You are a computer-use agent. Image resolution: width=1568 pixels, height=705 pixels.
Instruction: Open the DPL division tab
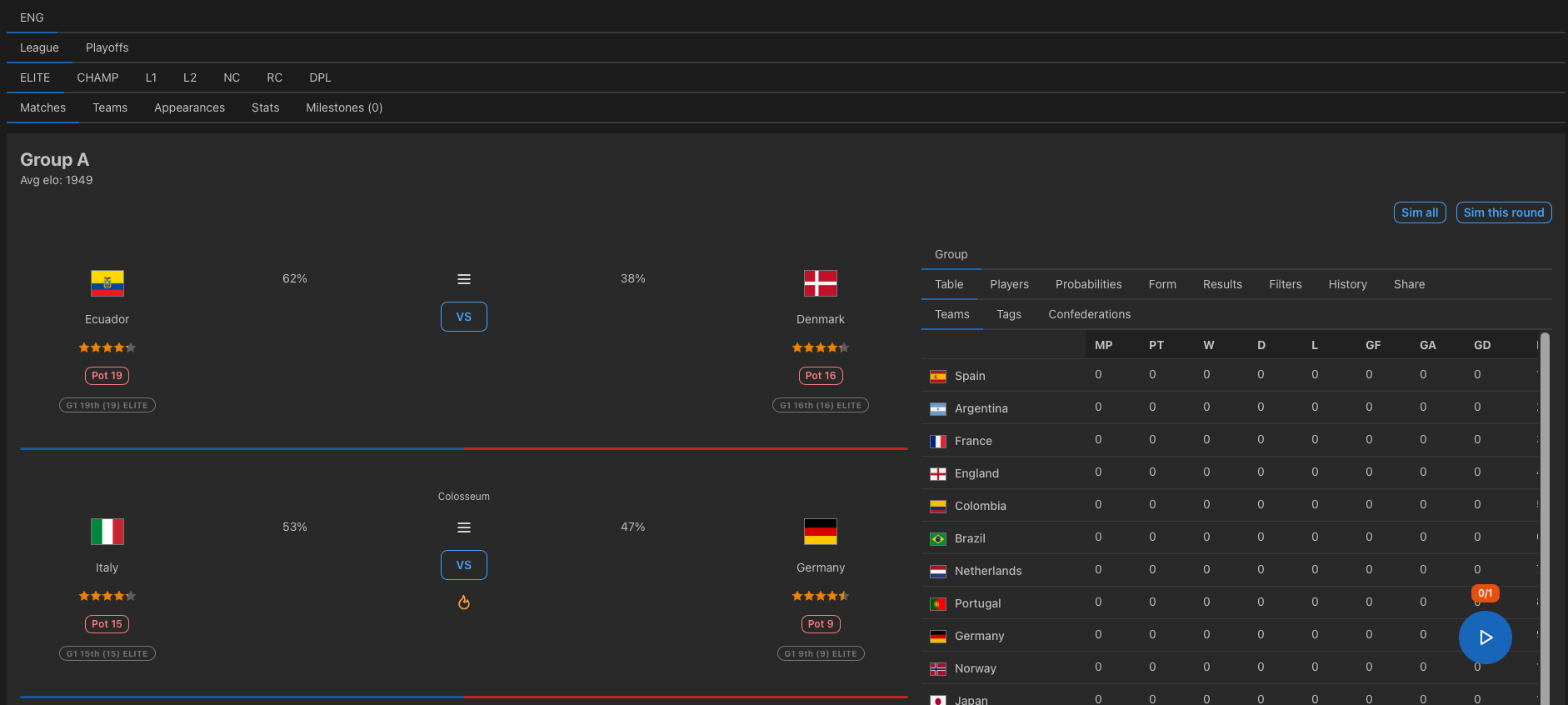pyautogui.click(x=320, y=77)
